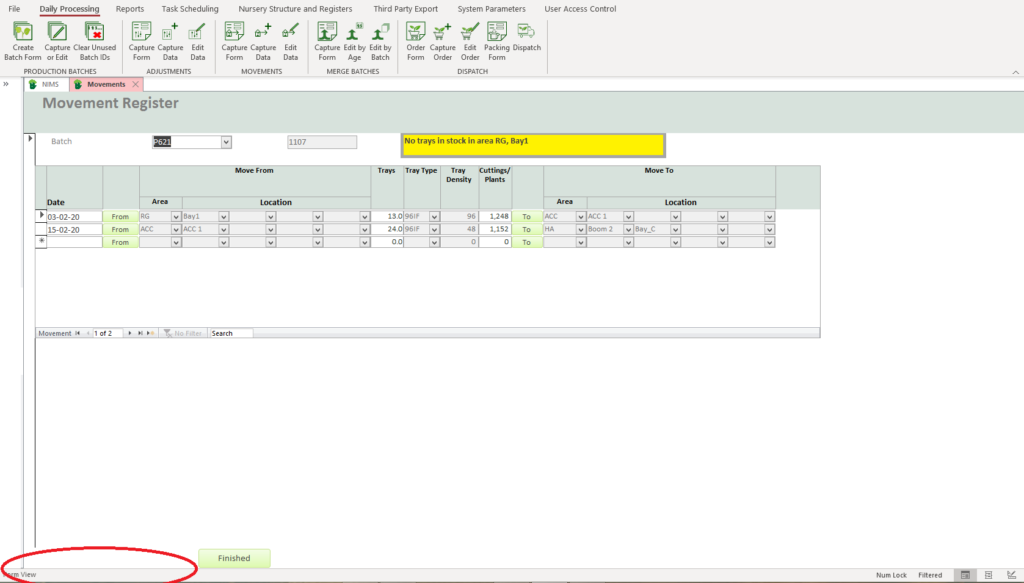1024x583 pixels.
Task: Open Tray Type dropdown in first row
Action: (434, 216)
